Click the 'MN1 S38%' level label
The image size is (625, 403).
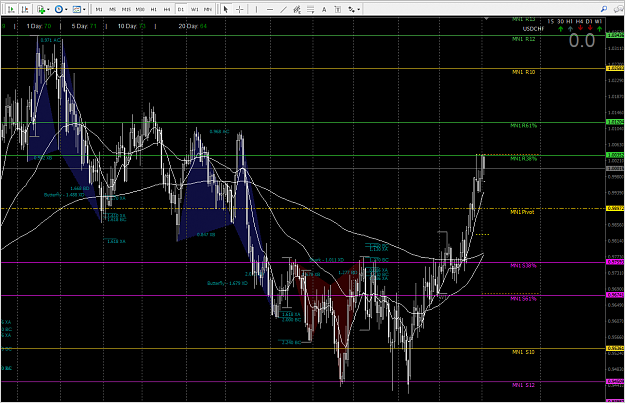coord(523,265)
